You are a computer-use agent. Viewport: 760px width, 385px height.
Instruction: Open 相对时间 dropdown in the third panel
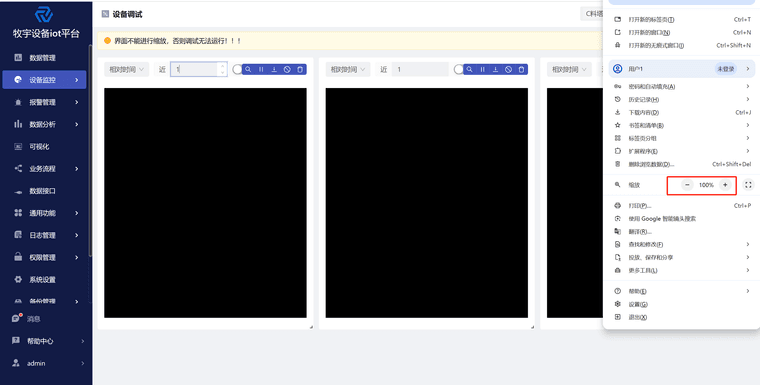pyautogui.click(x=569, y=70)
